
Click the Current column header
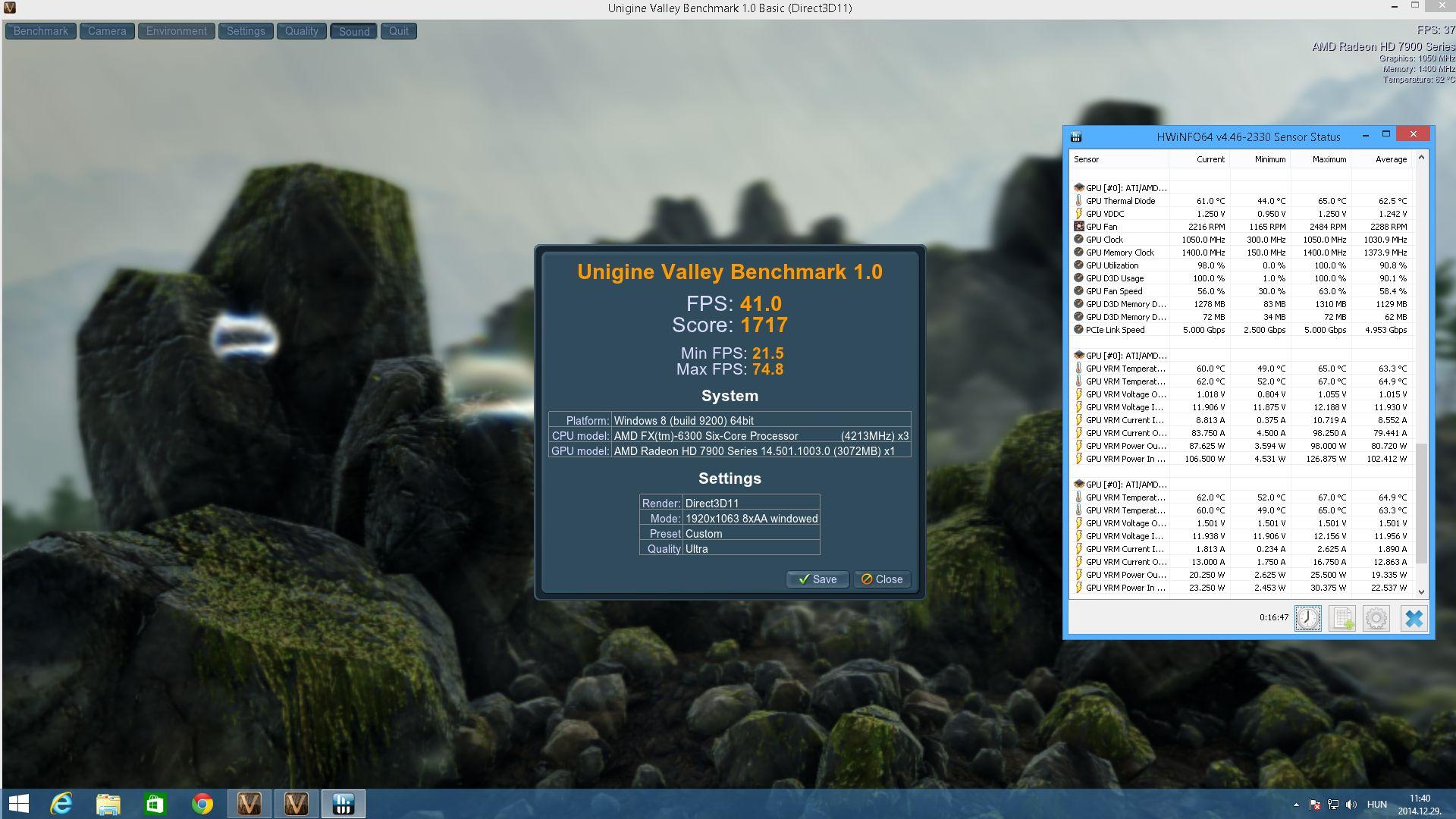tap(1199, 159)
